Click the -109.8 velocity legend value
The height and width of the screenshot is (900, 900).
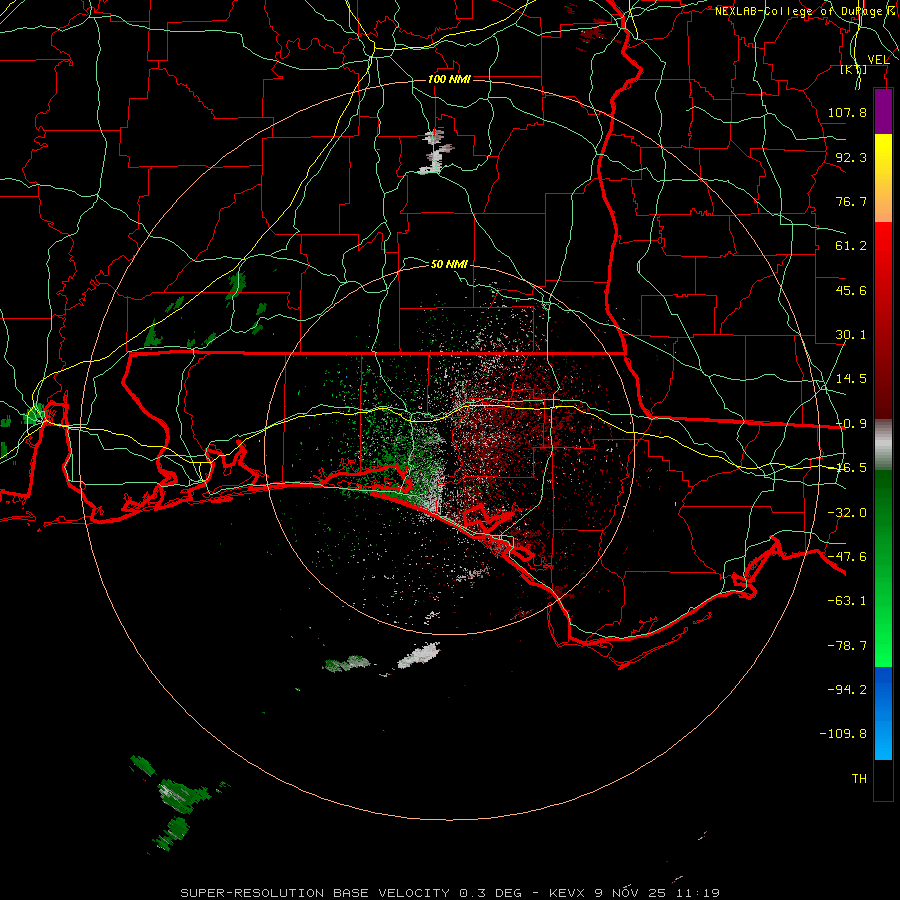pos(843,734)
